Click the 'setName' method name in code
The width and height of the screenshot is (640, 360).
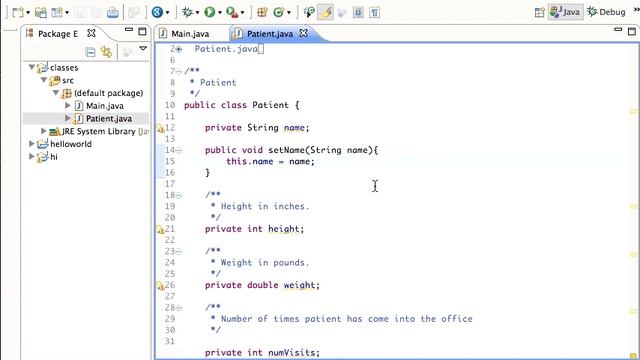[x=288, y=150]
